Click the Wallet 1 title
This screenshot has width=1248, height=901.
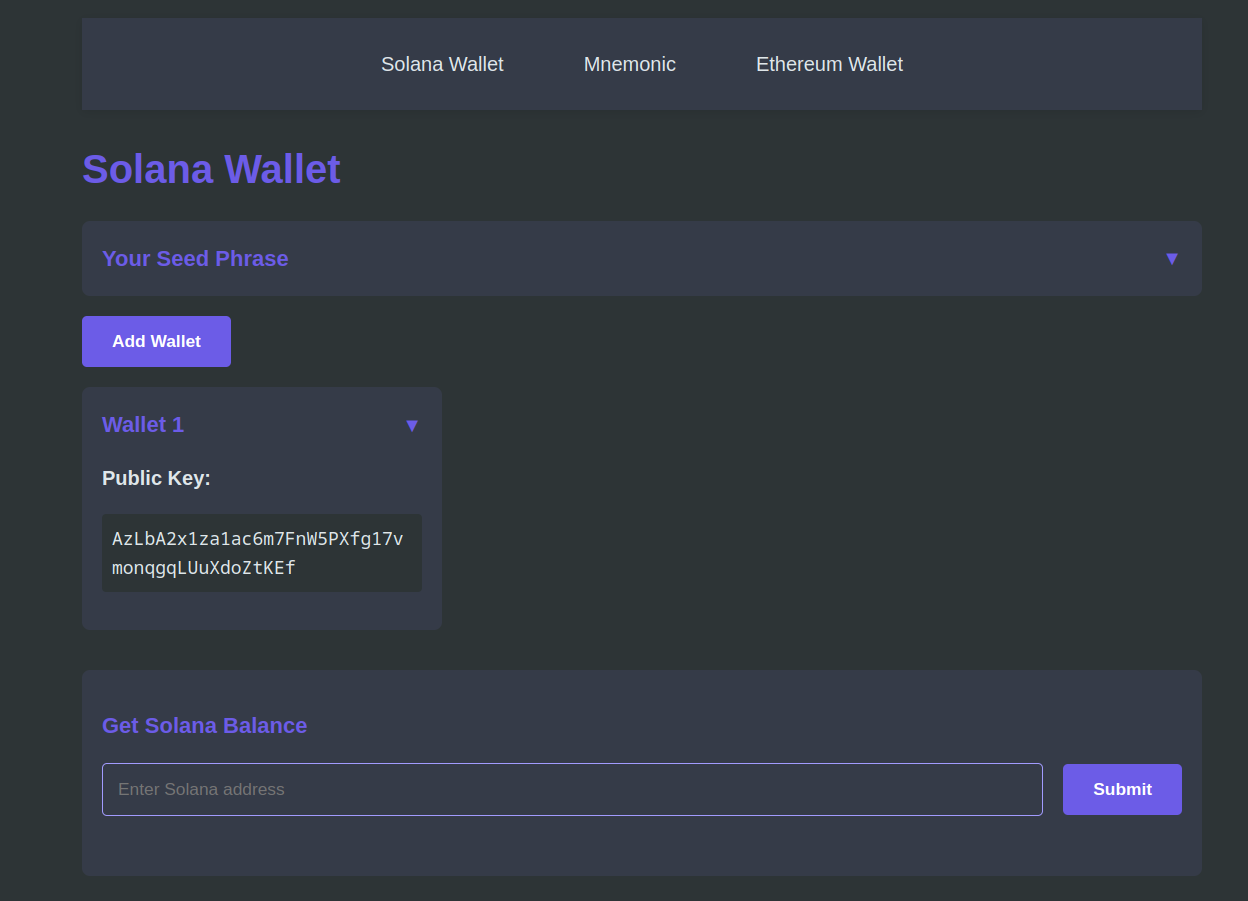pos(143,424)
